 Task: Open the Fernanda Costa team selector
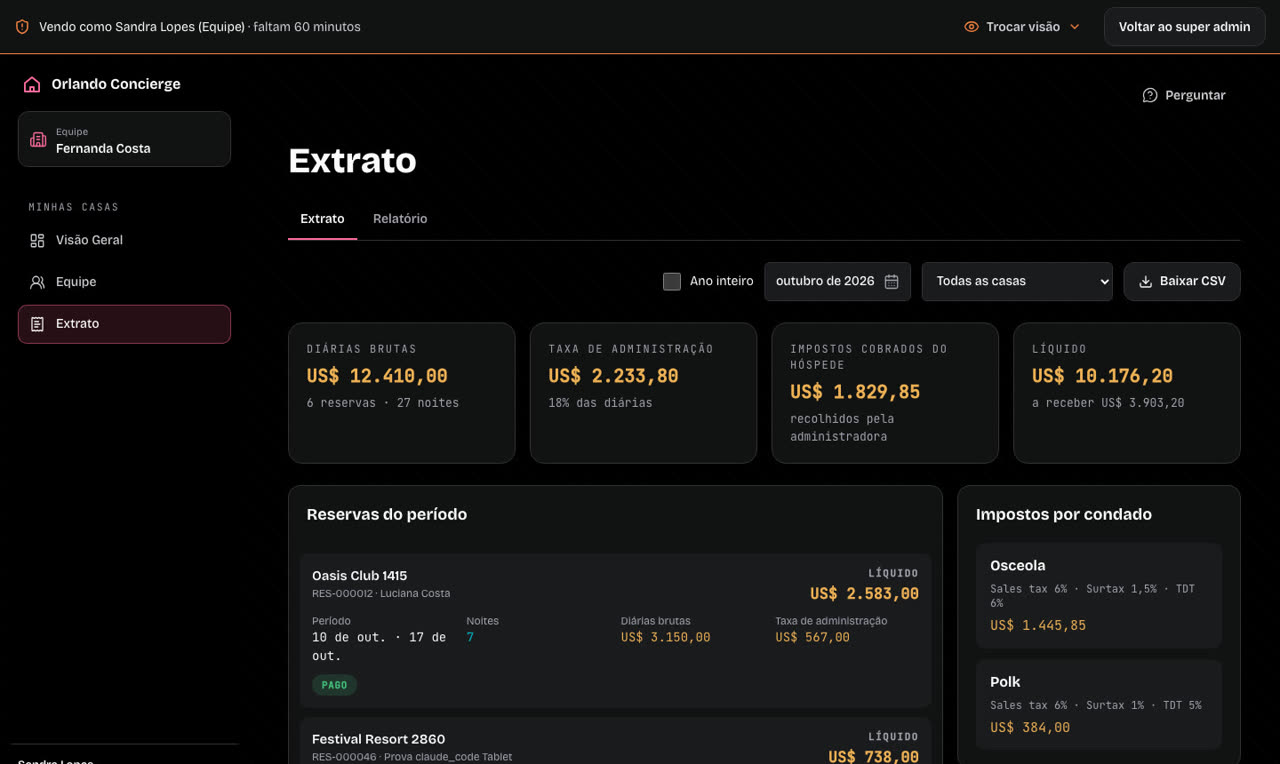click(124, 139)
